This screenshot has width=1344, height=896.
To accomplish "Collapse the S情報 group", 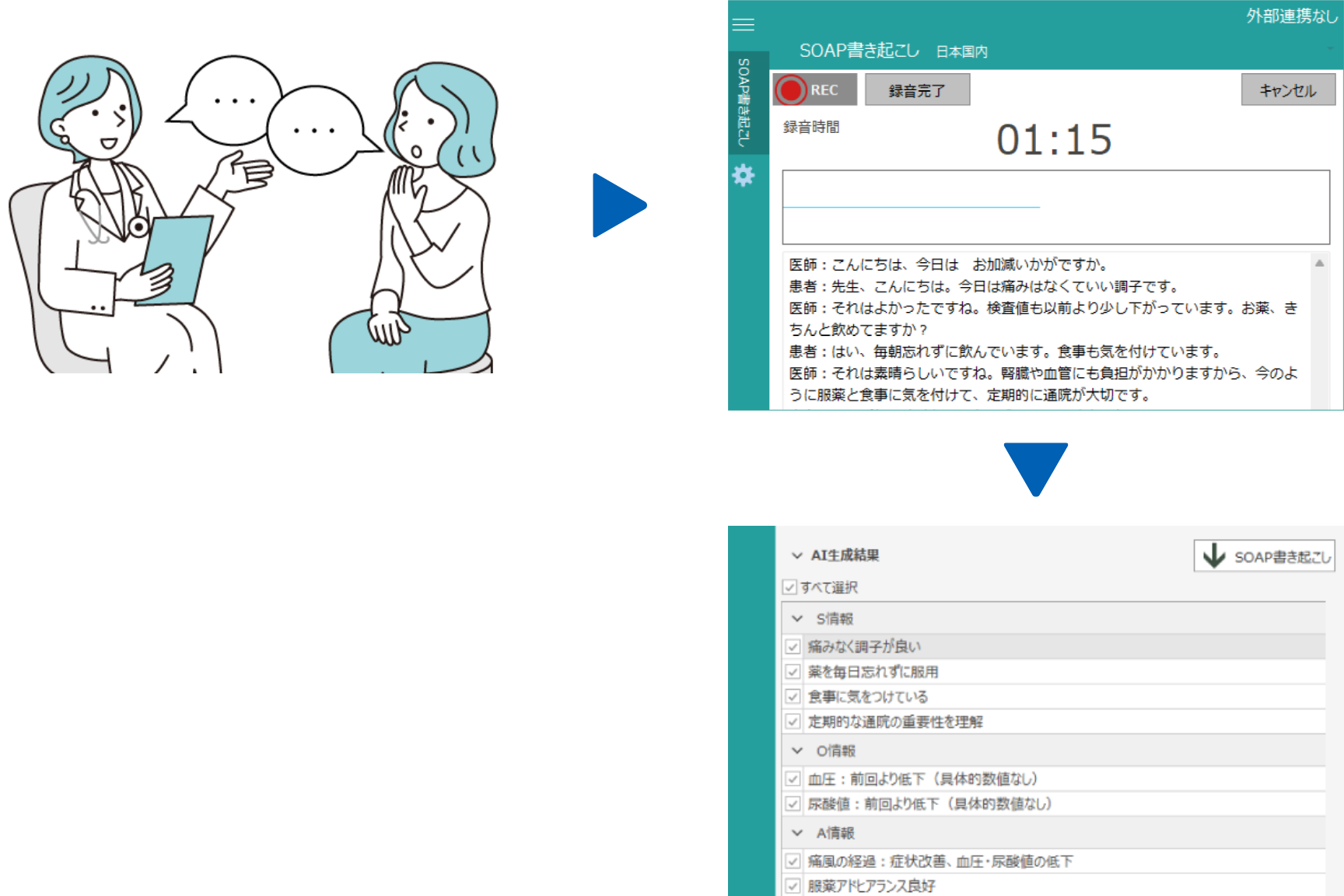I will point(797,619).
